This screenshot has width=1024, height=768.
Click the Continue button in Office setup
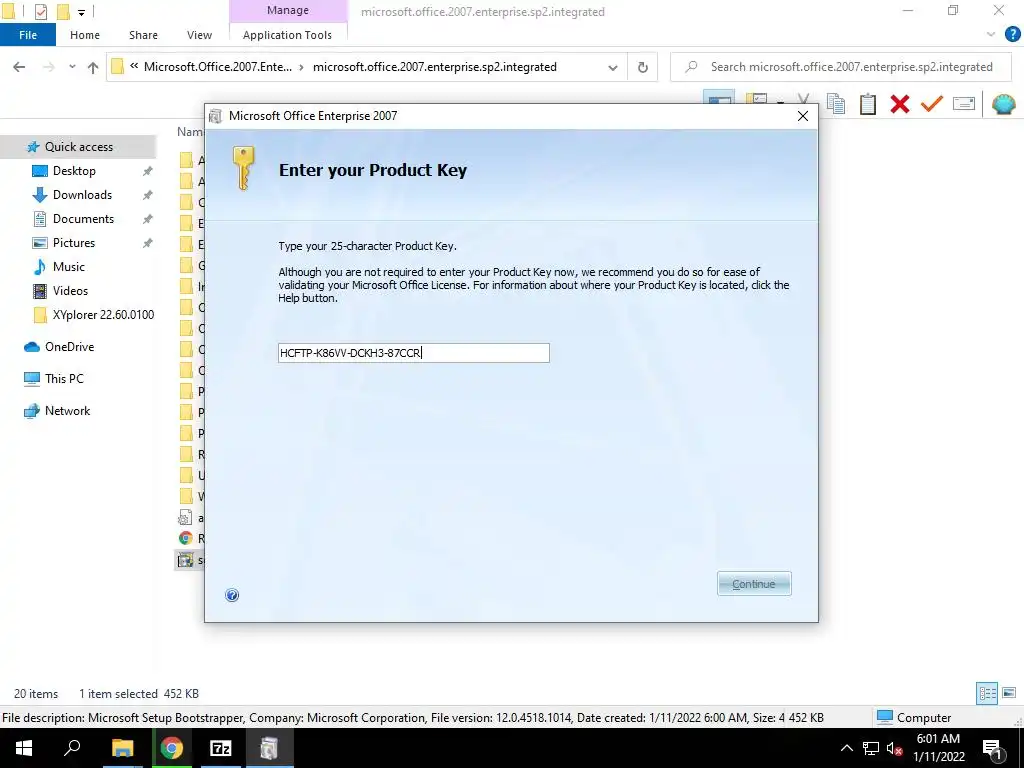click(x=754, y=584)
